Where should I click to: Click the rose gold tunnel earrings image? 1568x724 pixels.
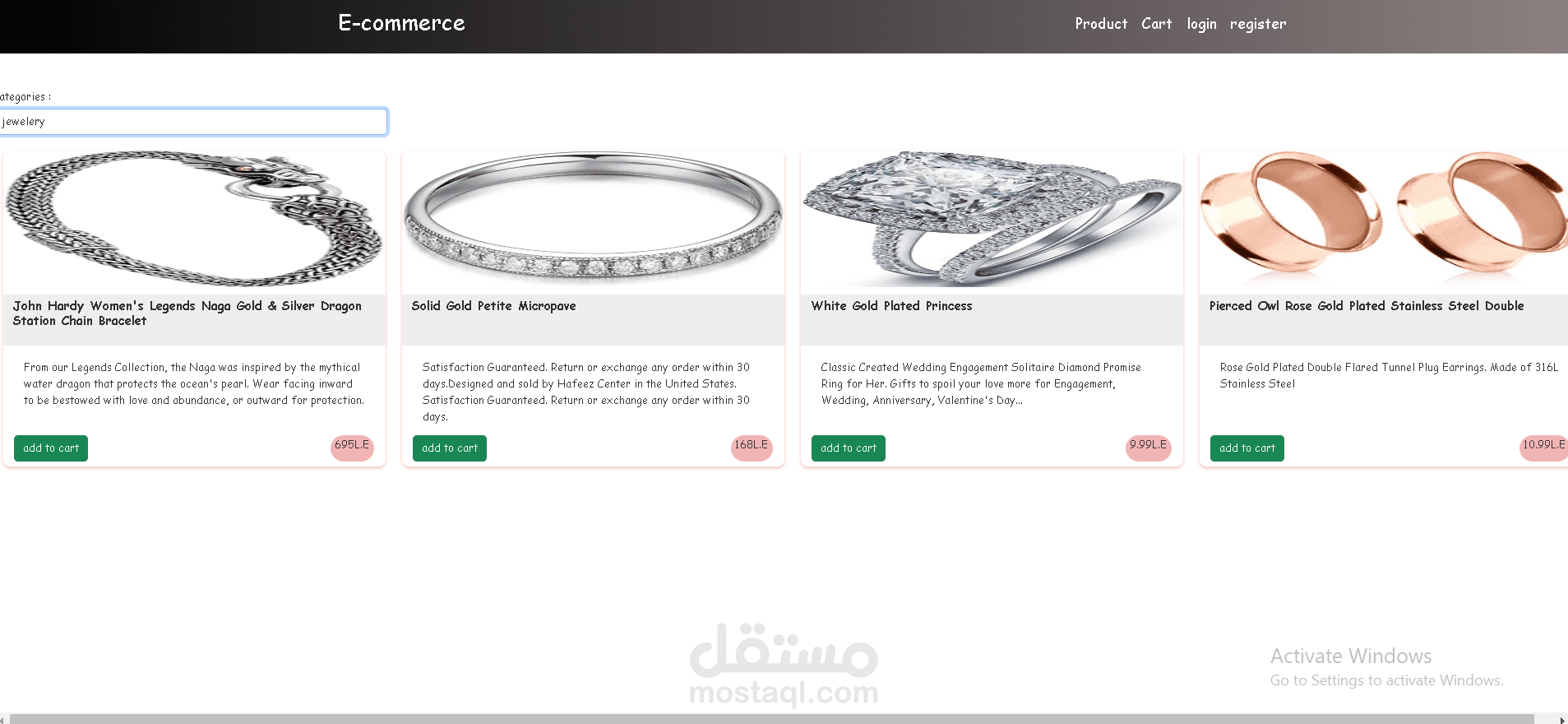pos(1384,220)
